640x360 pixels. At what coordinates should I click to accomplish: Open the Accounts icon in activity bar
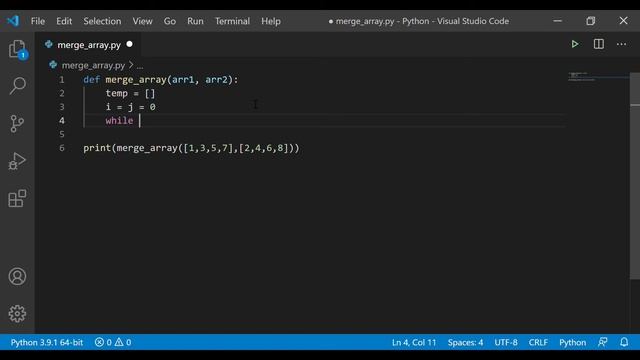[x=17, y=276]
